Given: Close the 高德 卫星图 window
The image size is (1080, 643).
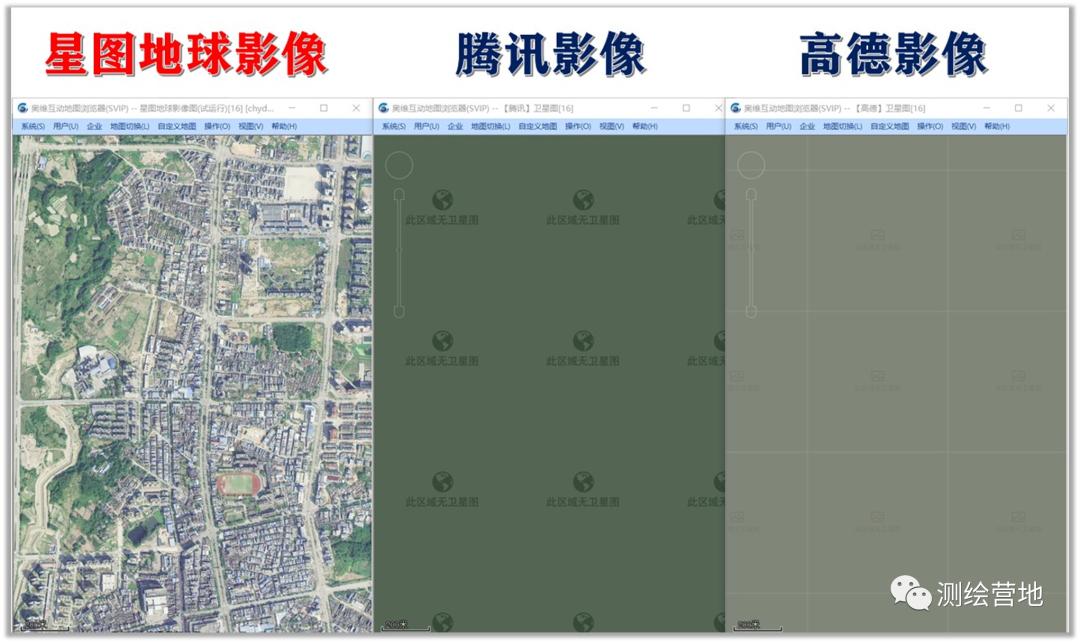Looking at the screenshot, I should (x=1050, y=108).
